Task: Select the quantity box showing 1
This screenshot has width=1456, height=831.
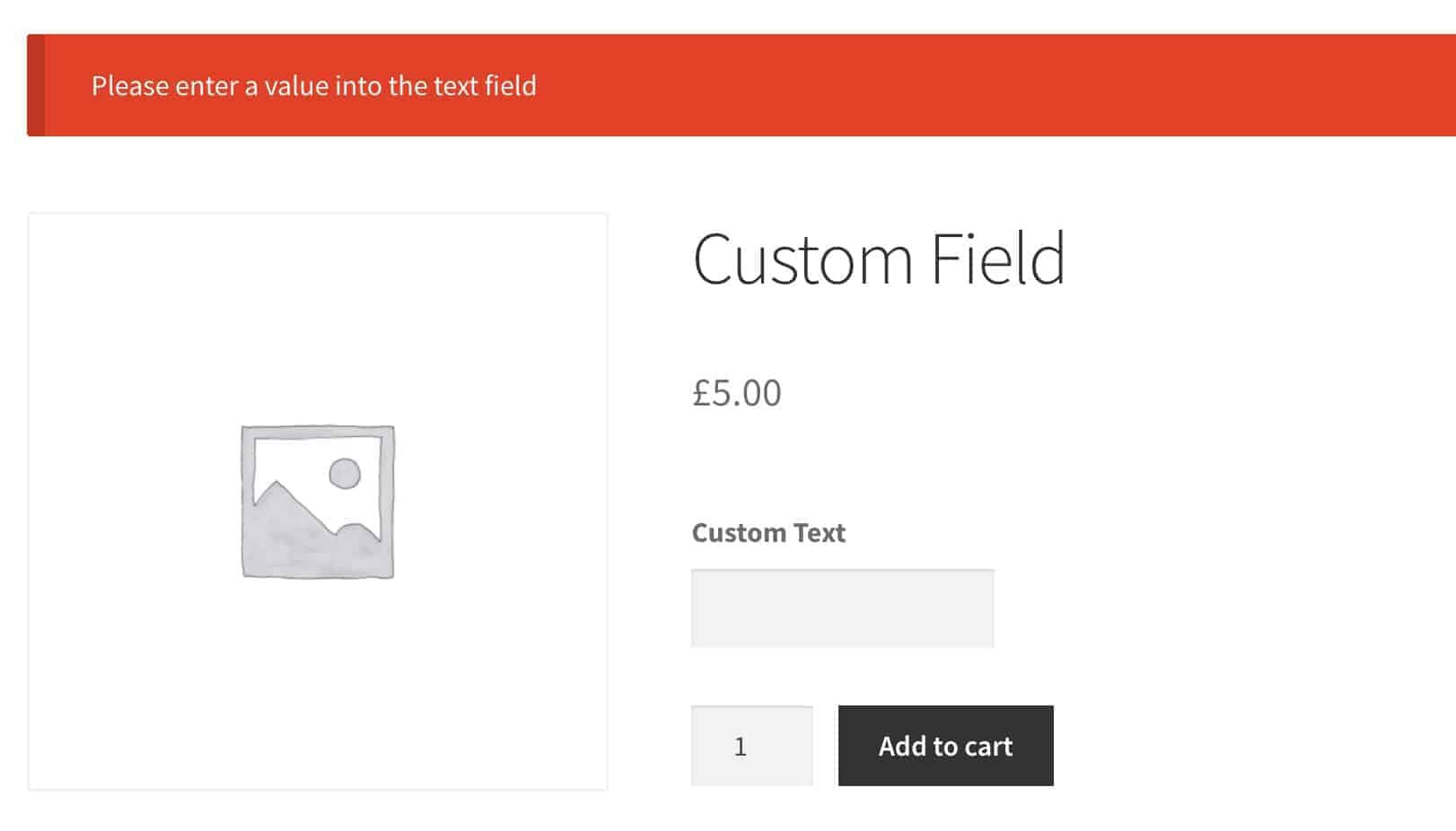Action: [x=751, y=746]
